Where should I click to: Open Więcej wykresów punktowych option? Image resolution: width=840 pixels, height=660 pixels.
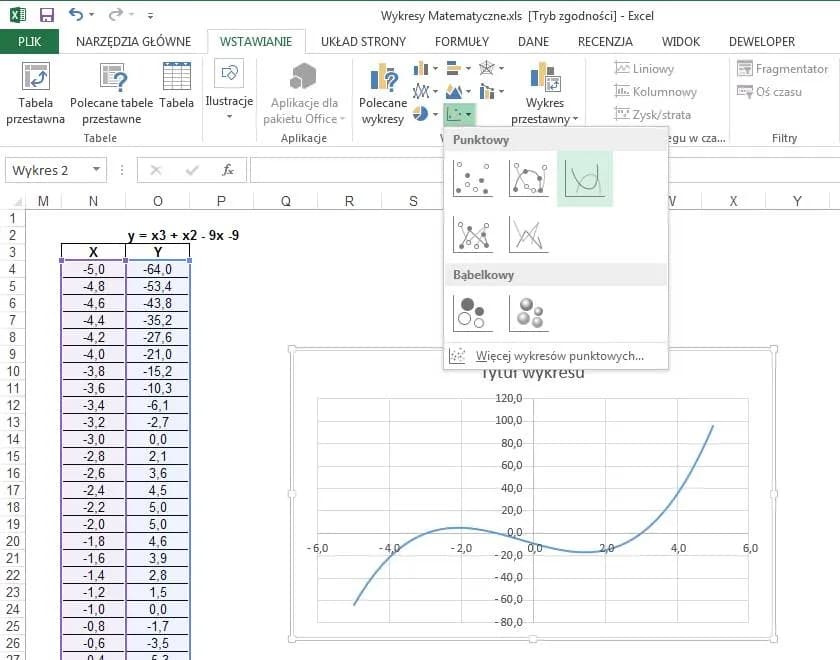[556, 355]
